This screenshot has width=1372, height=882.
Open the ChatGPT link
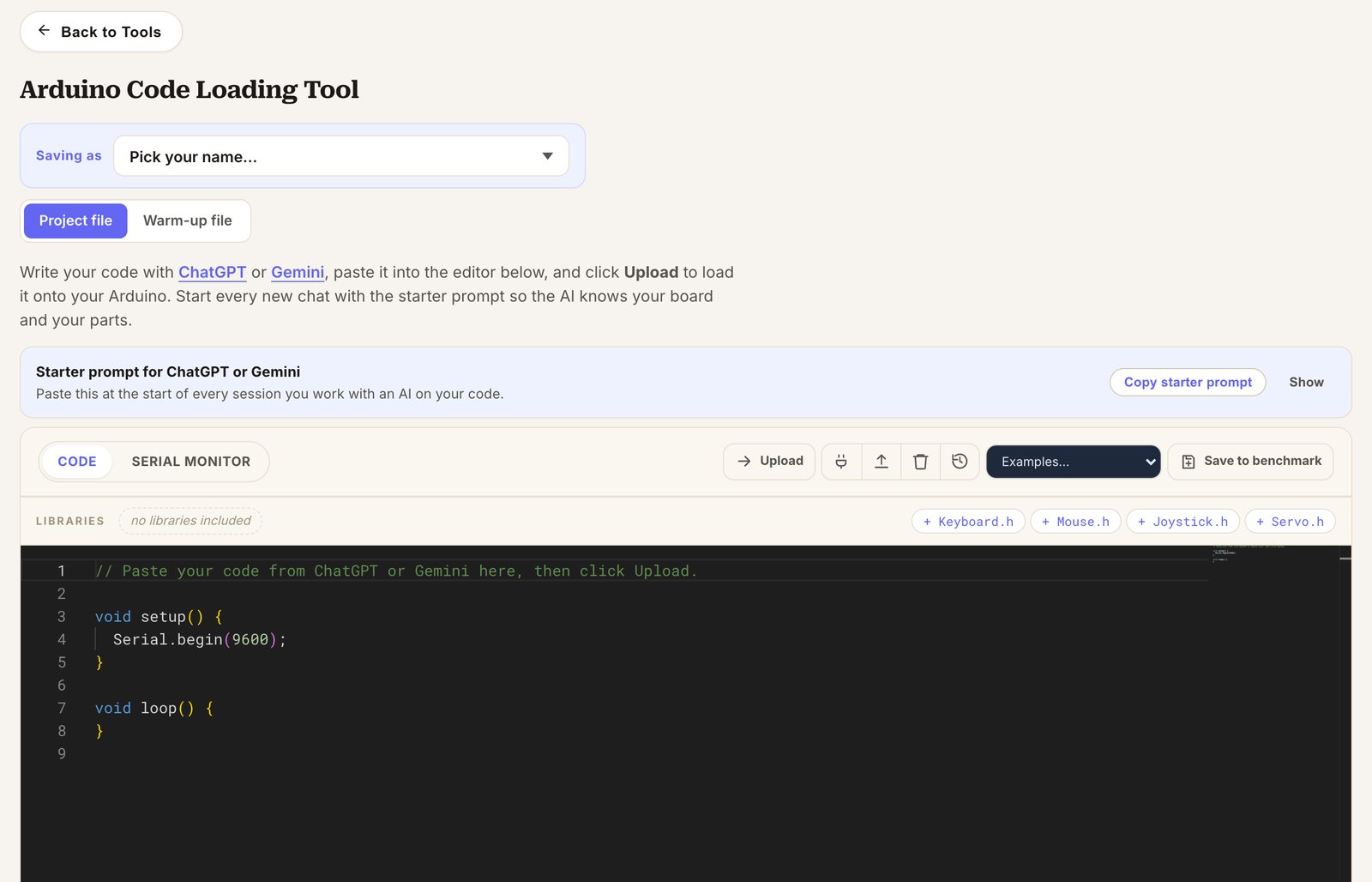click(x=212, y=272)
